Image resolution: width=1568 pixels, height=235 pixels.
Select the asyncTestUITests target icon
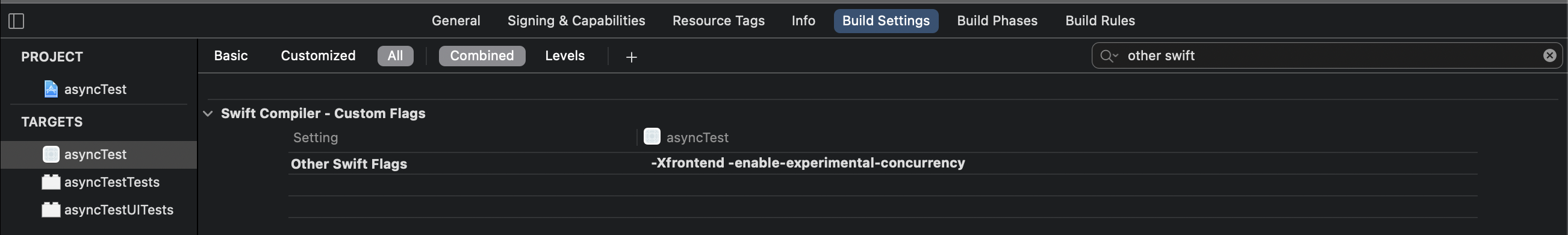click(x=51, y=210)
